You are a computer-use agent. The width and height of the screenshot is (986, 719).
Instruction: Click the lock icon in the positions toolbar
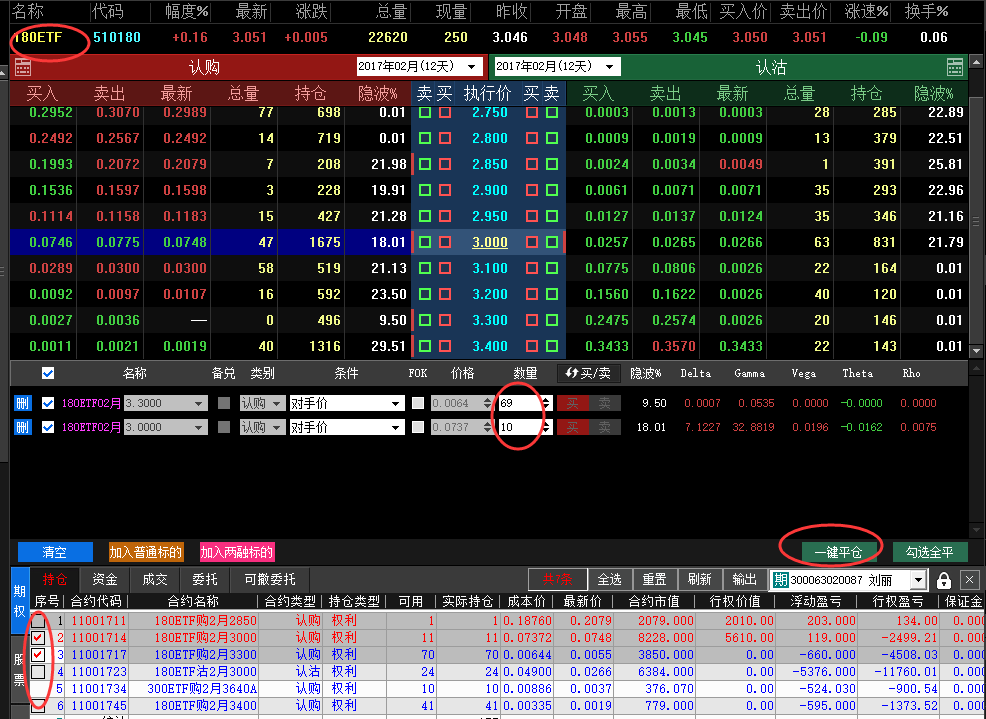pos(943,580)
